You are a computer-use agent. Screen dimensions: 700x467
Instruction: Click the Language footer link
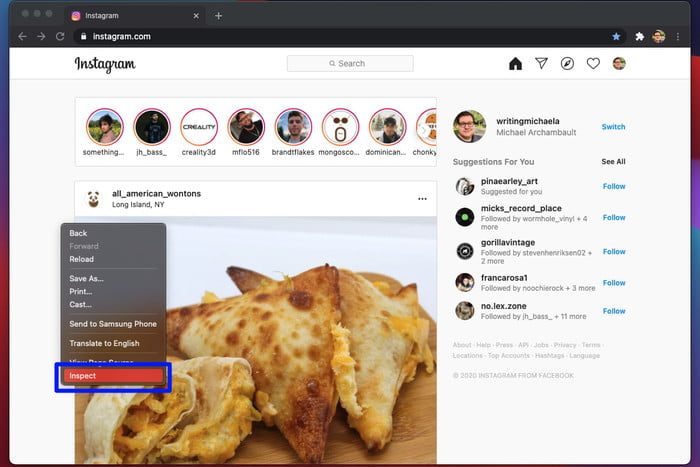pos(584,356)
